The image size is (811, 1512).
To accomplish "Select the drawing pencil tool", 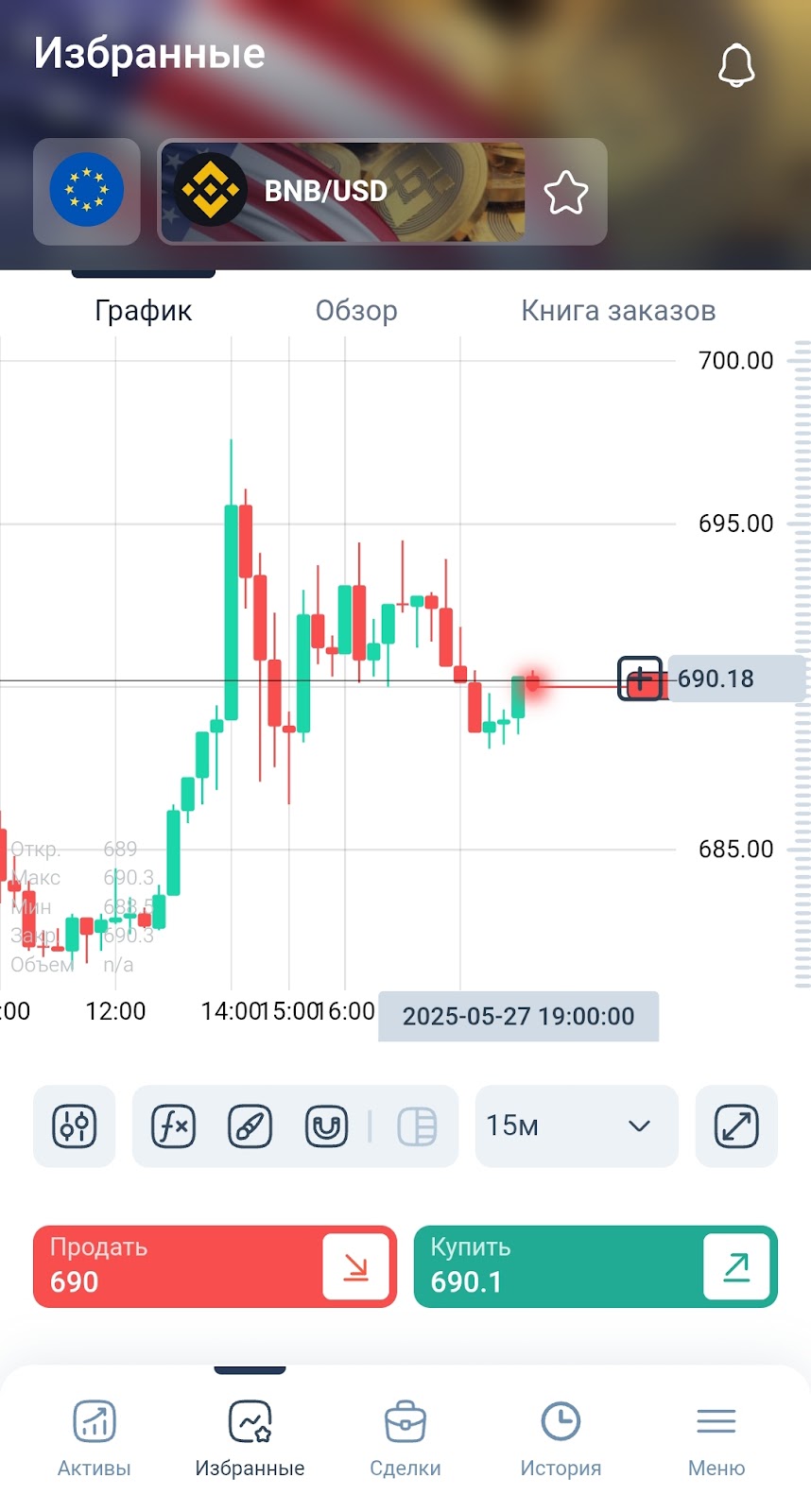I will (250, 1125).
